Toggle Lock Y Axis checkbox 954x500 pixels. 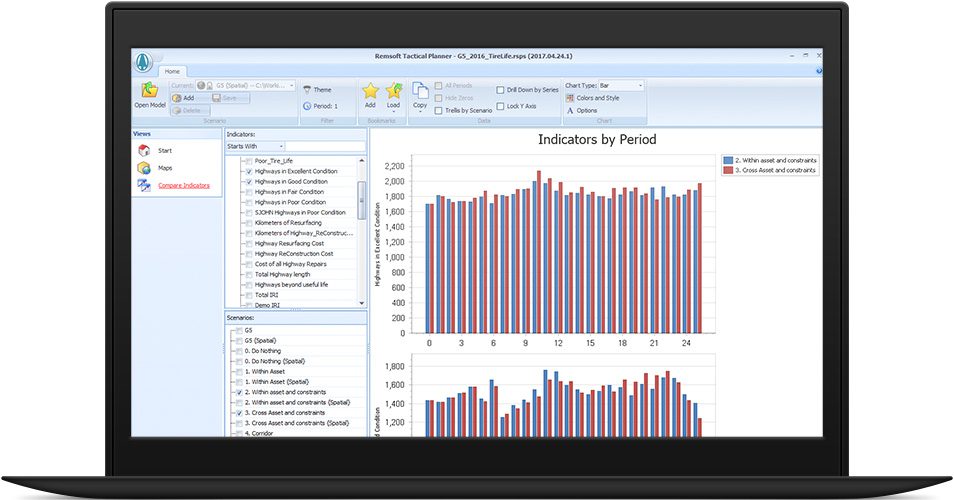500,106
